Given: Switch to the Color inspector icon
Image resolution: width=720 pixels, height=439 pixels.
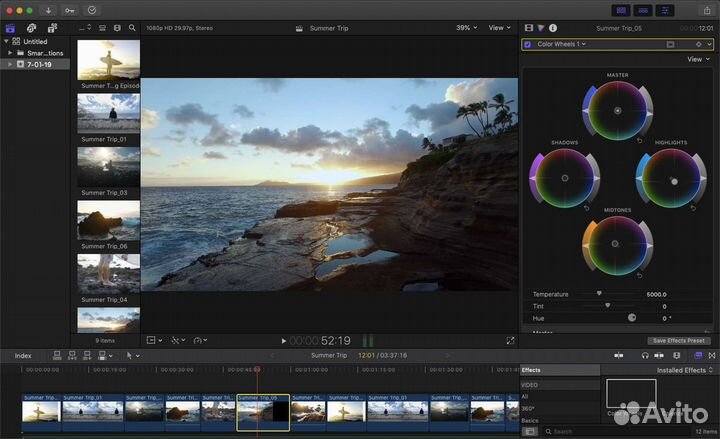Looking at the screenshot, I should pos(541,28).
